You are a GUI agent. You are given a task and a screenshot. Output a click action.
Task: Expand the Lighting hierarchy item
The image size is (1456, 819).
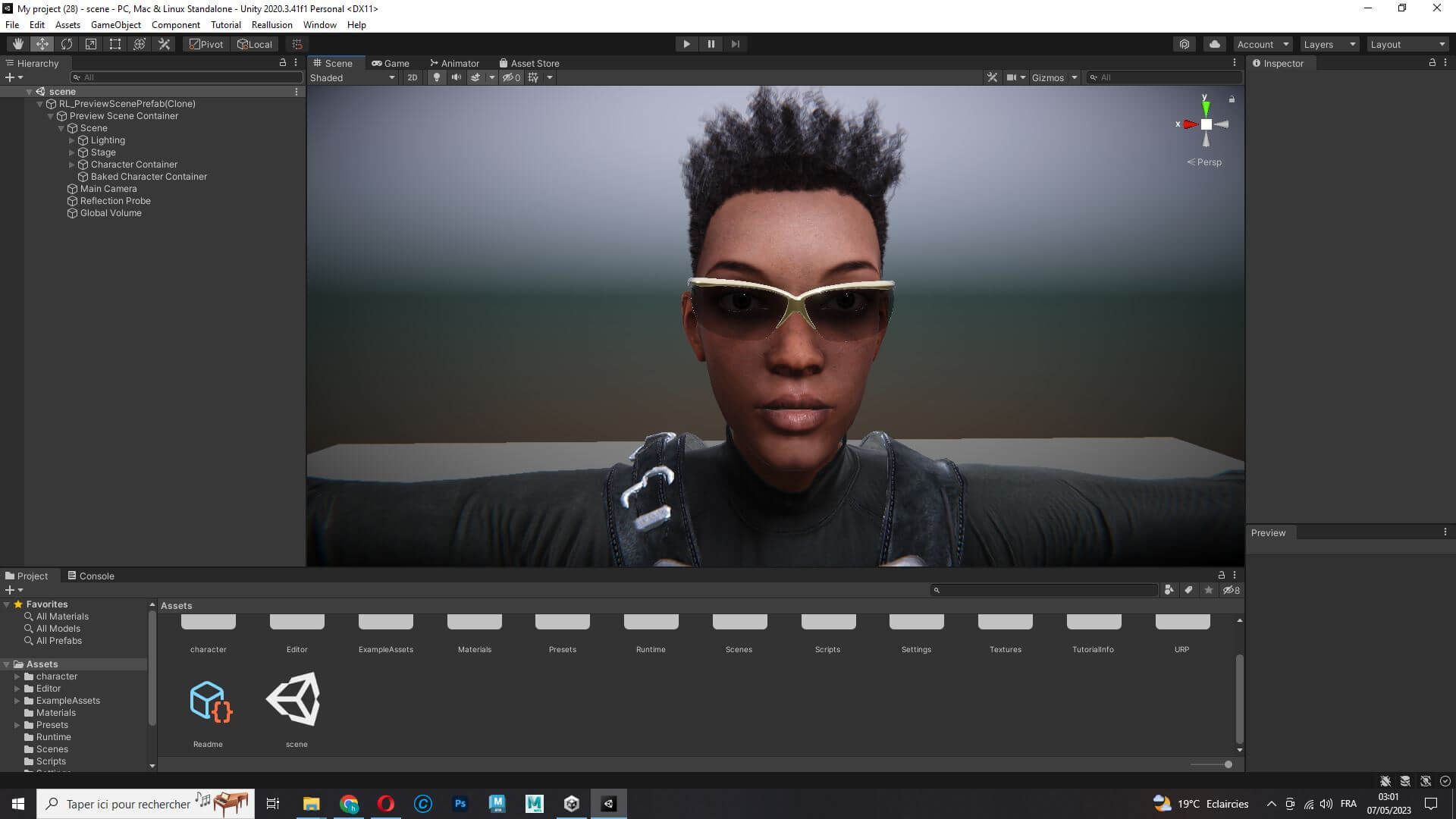[72, 140]
